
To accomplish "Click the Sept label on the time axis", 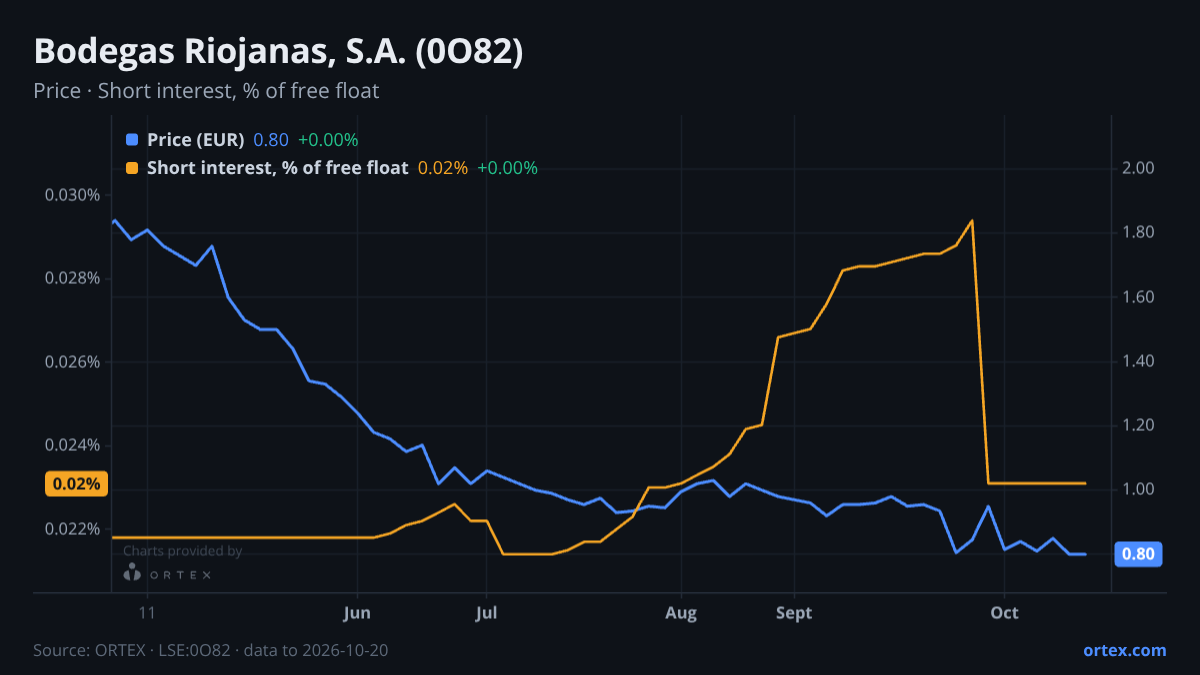I will point(794,613).
